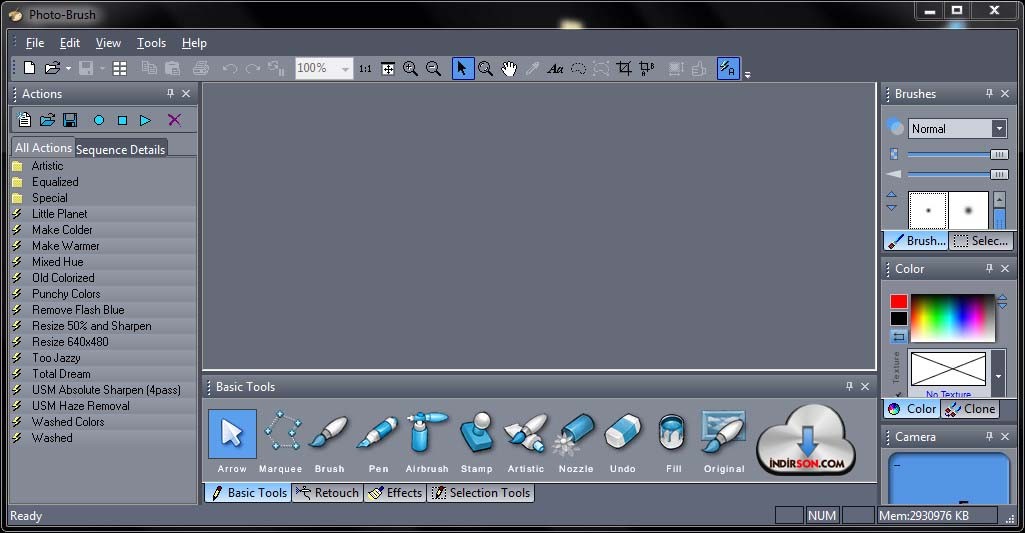The width and height of the screenshot is (1025, 533).
Task: Switch to the Clone tab
Action: pos(970,409)
